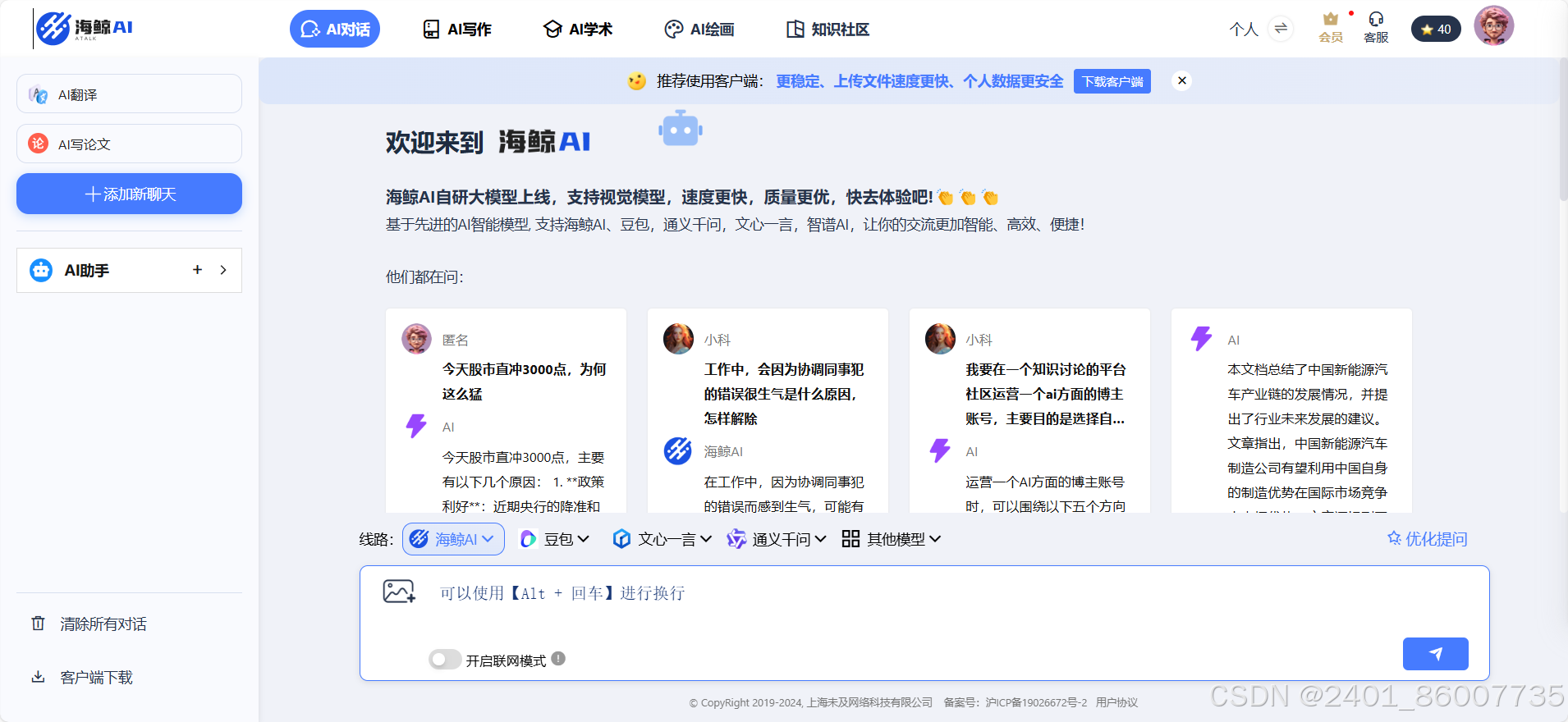Click the star points badge 40

[1436, 30]
